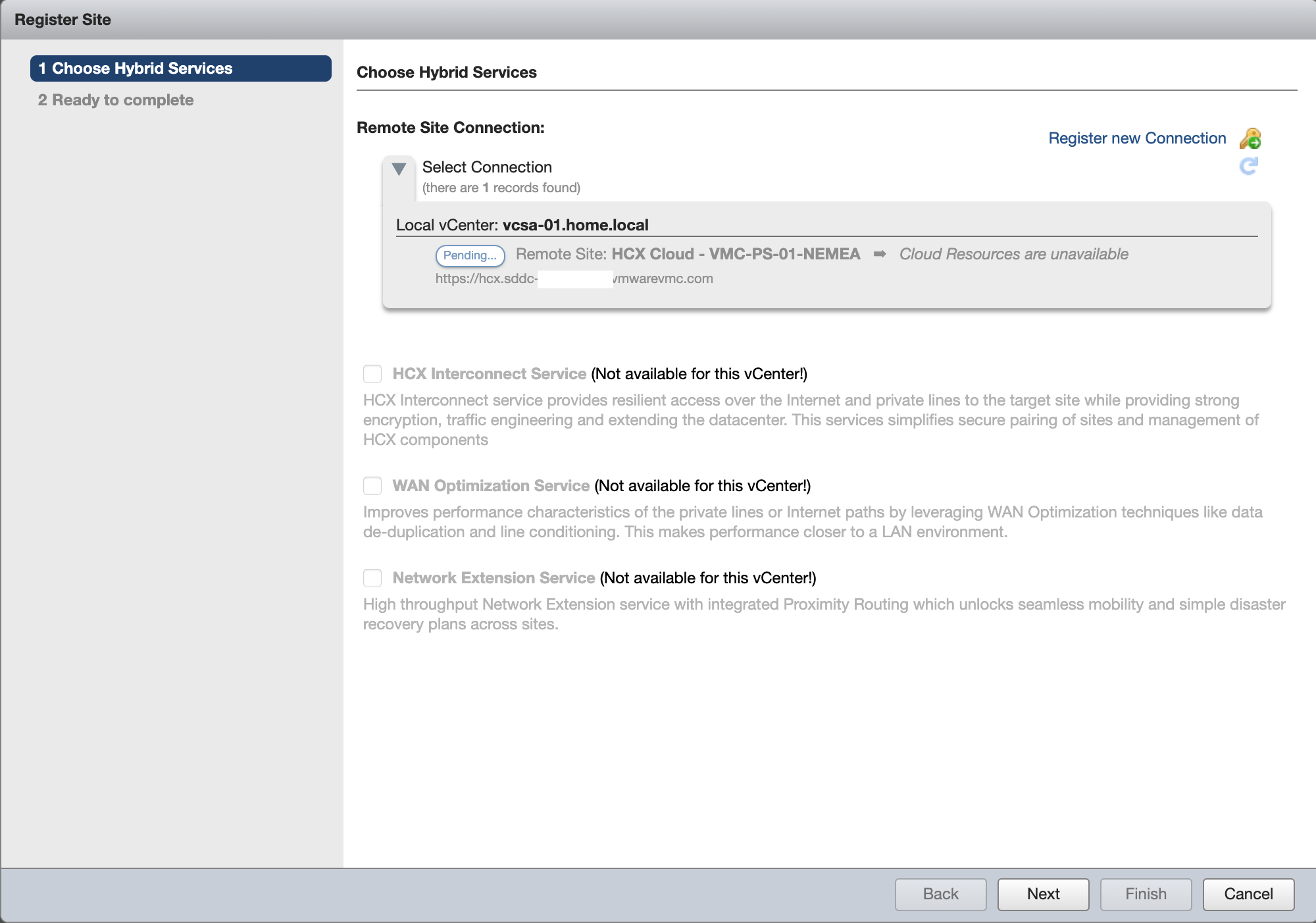Click the Pending status badge
Image resolution: width=1316 pixels, height=923 pixels.
tap(470, 255)
